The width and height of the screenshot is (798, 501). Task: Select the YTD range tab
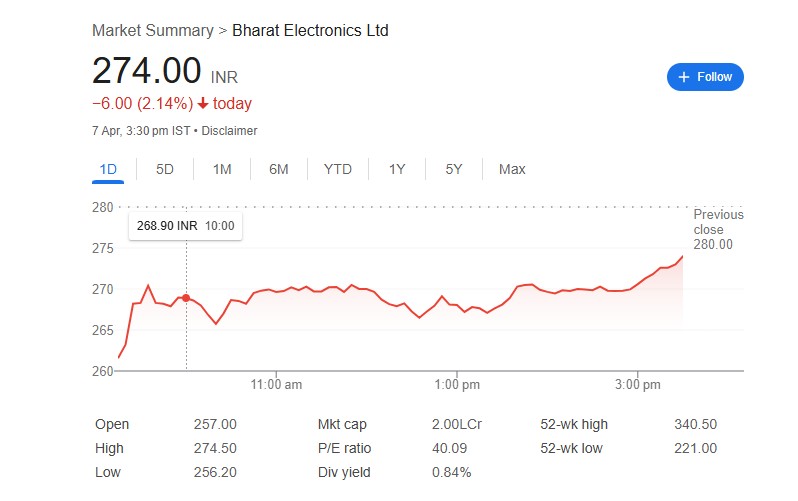tap(338, 169)
